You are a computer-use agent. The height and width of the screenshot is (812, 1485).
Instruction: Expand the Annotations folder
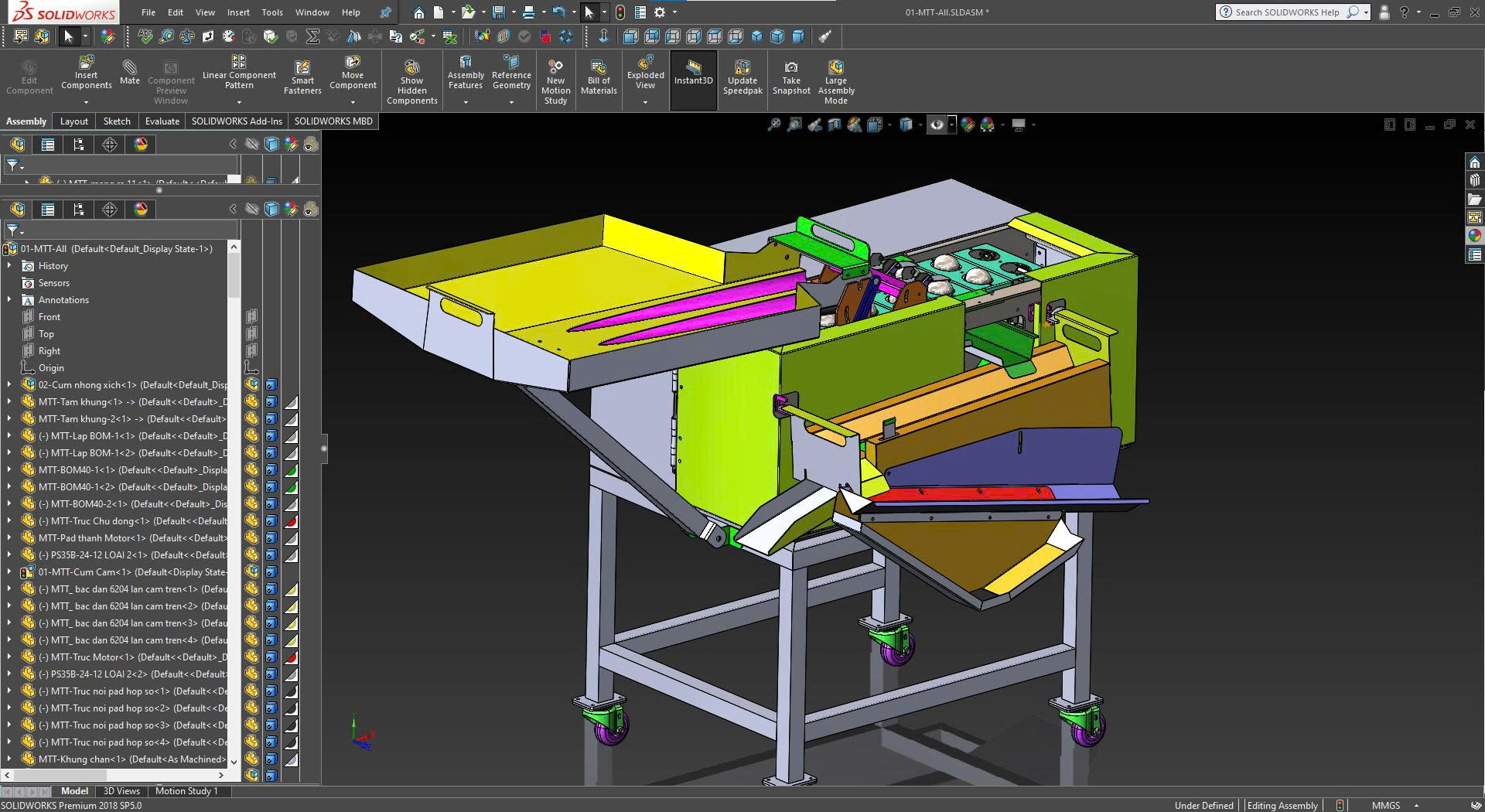9,300
